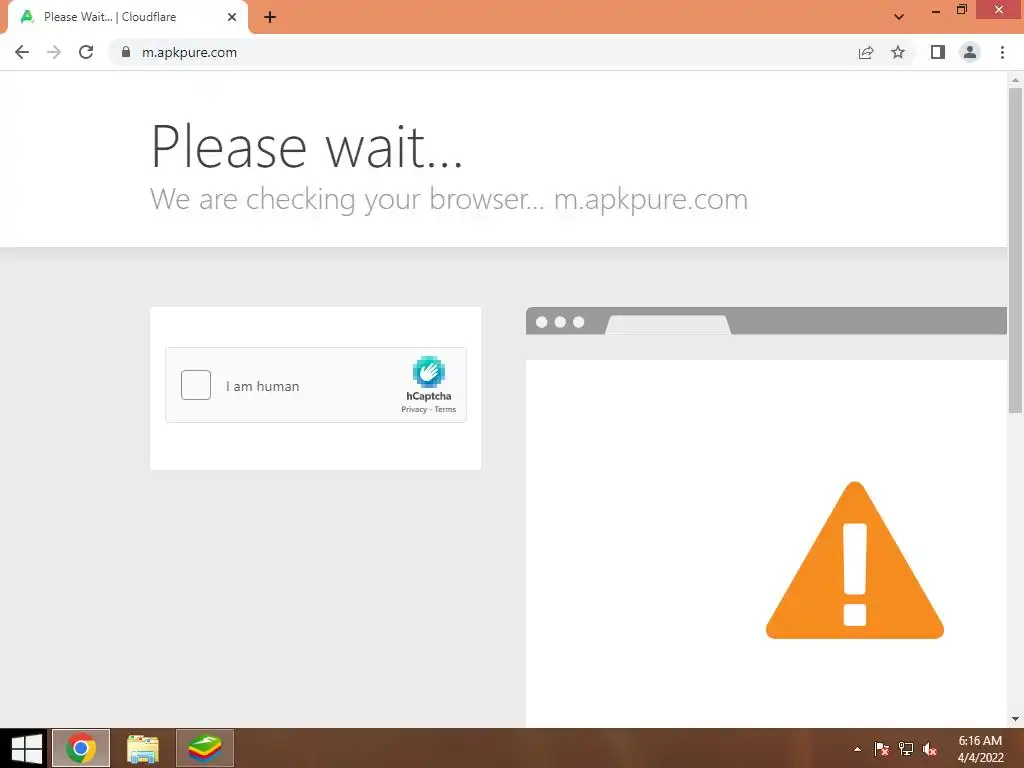Viewport: 1024px width, 768px height.
Task: Expand the tab search dropdown
Action: click(899, 17)
